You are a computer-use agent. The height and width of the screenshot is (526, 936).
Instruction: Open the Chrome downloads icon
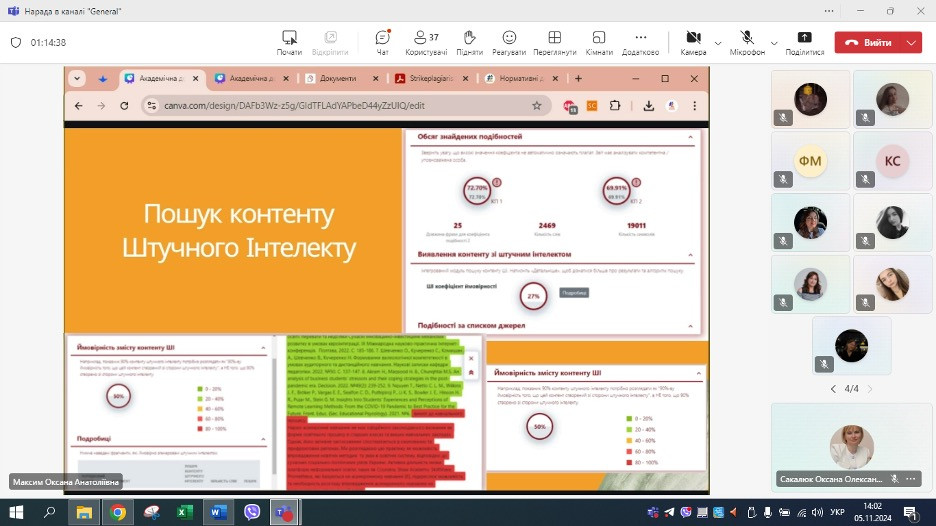pos(649,106)
